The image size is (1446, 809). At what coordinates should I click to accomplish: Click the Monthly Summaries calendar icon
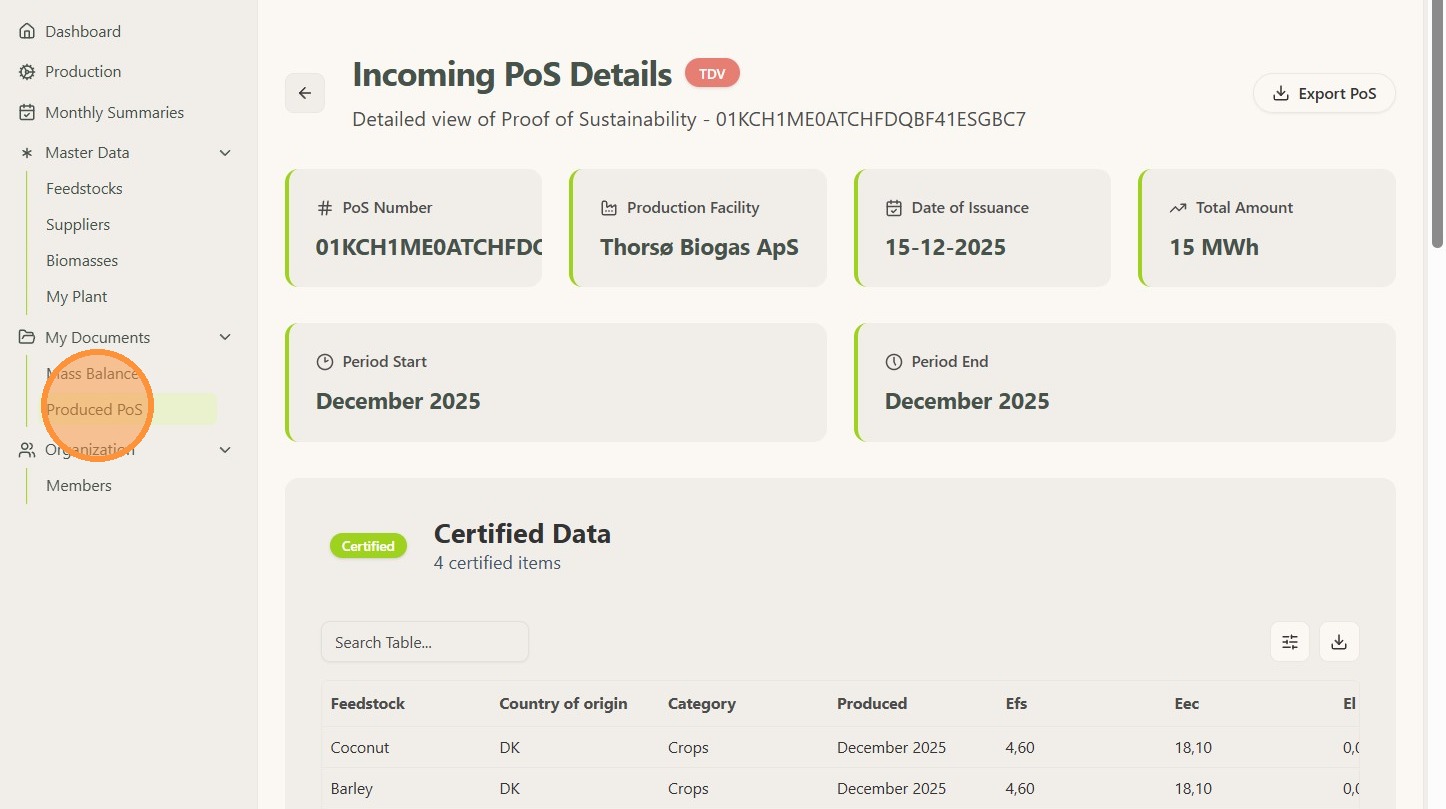coord(27,113)
